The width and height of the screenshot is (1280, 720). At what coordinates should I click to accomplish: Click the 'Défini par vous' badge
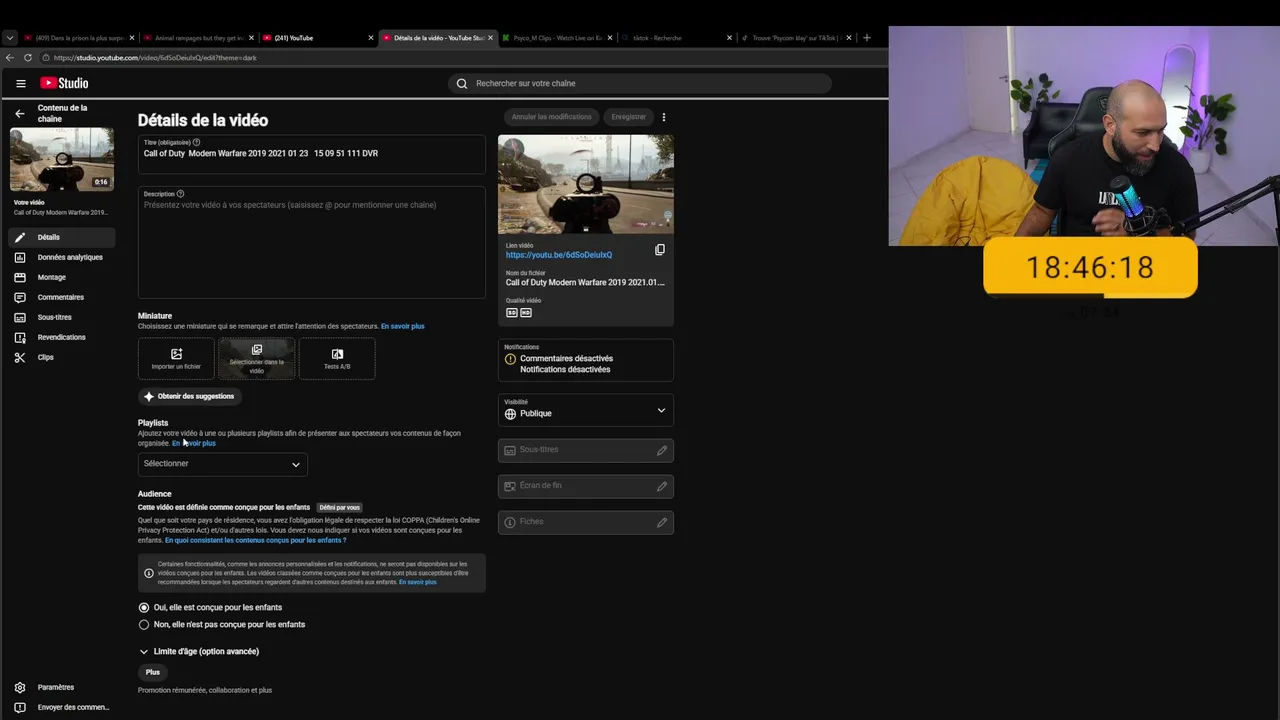point(340,508)
